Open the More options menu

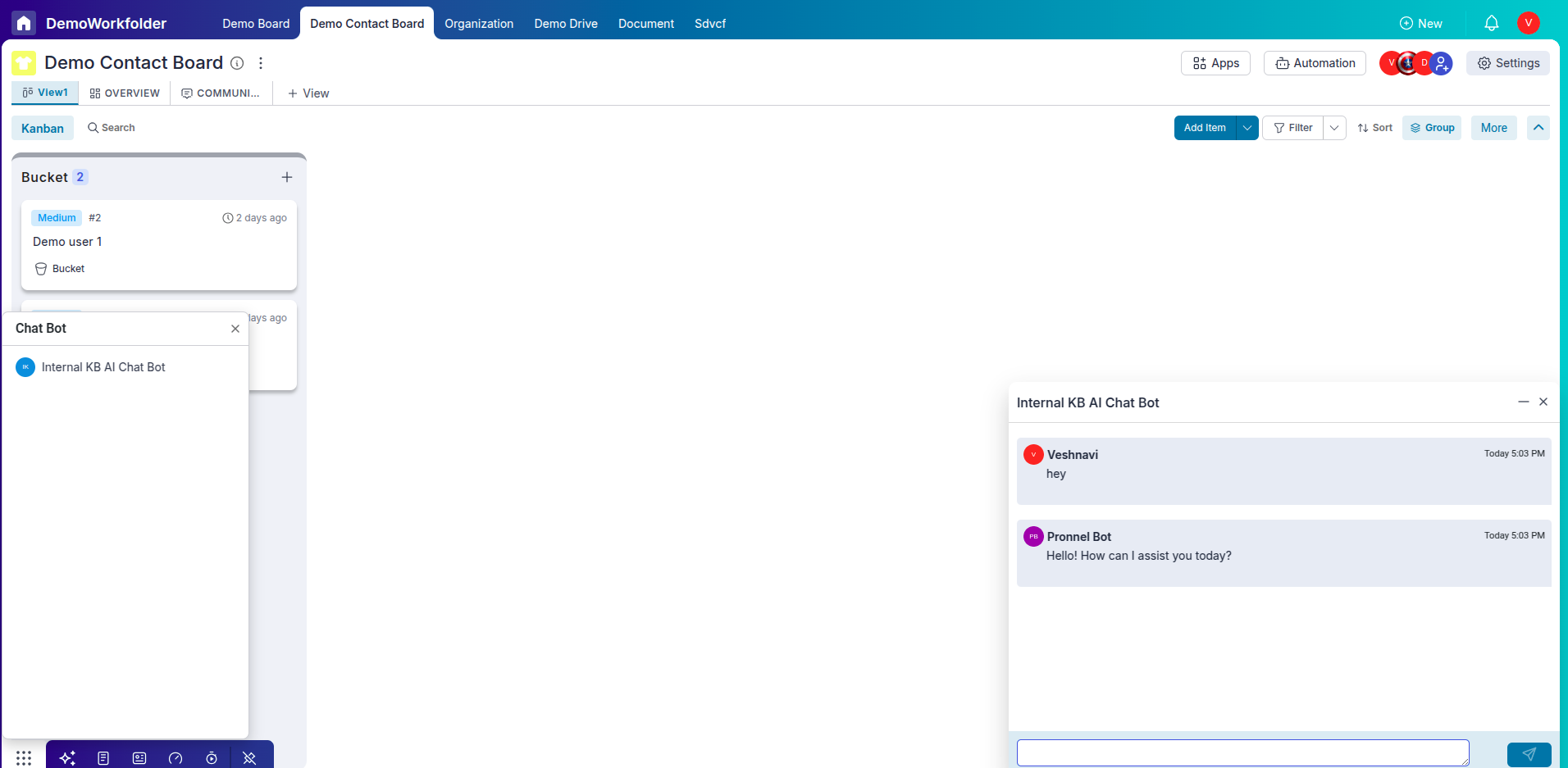pyautogui.click(x=1493, y=128)
